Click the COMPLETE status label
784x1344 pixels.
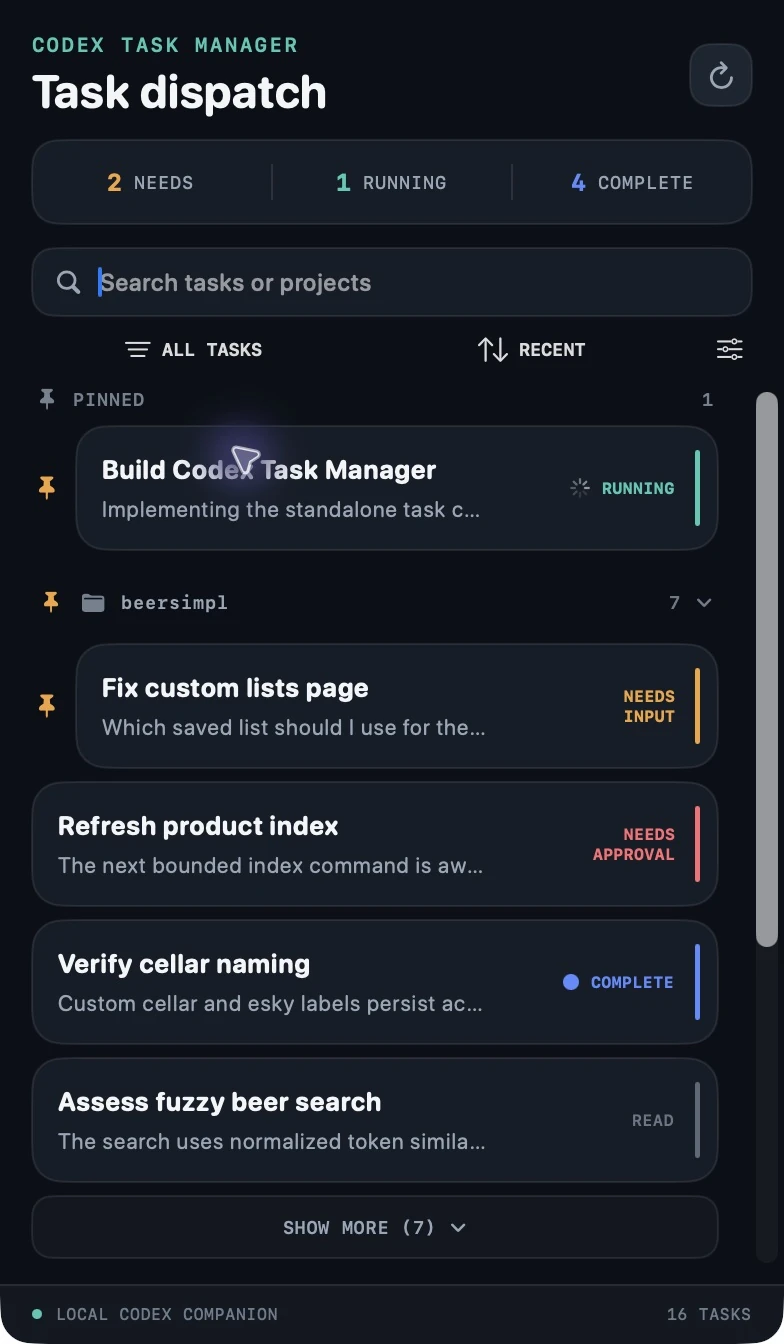(x=632, y=982)
